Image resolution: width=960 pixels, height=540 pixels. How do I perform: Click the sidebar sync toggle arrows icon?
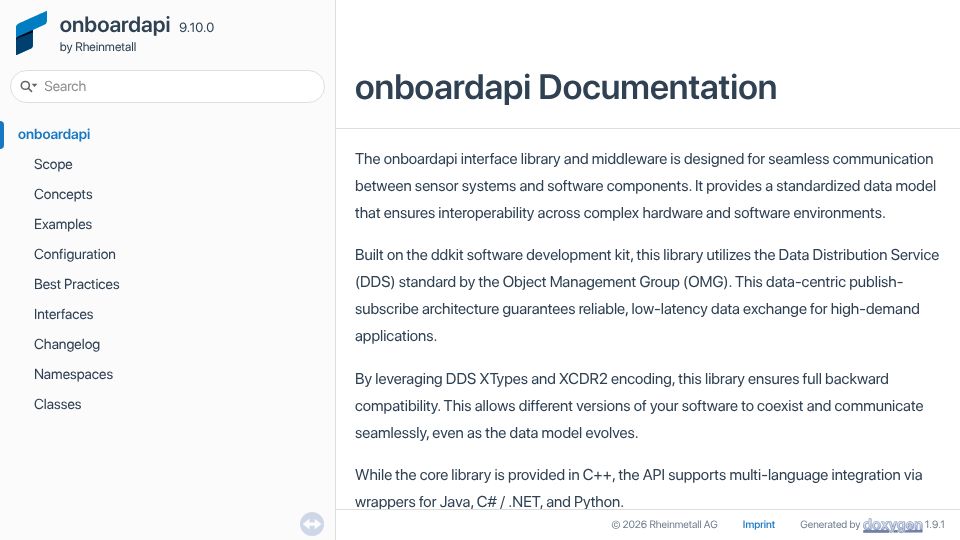pyautogui.click(x=312, y=524)
